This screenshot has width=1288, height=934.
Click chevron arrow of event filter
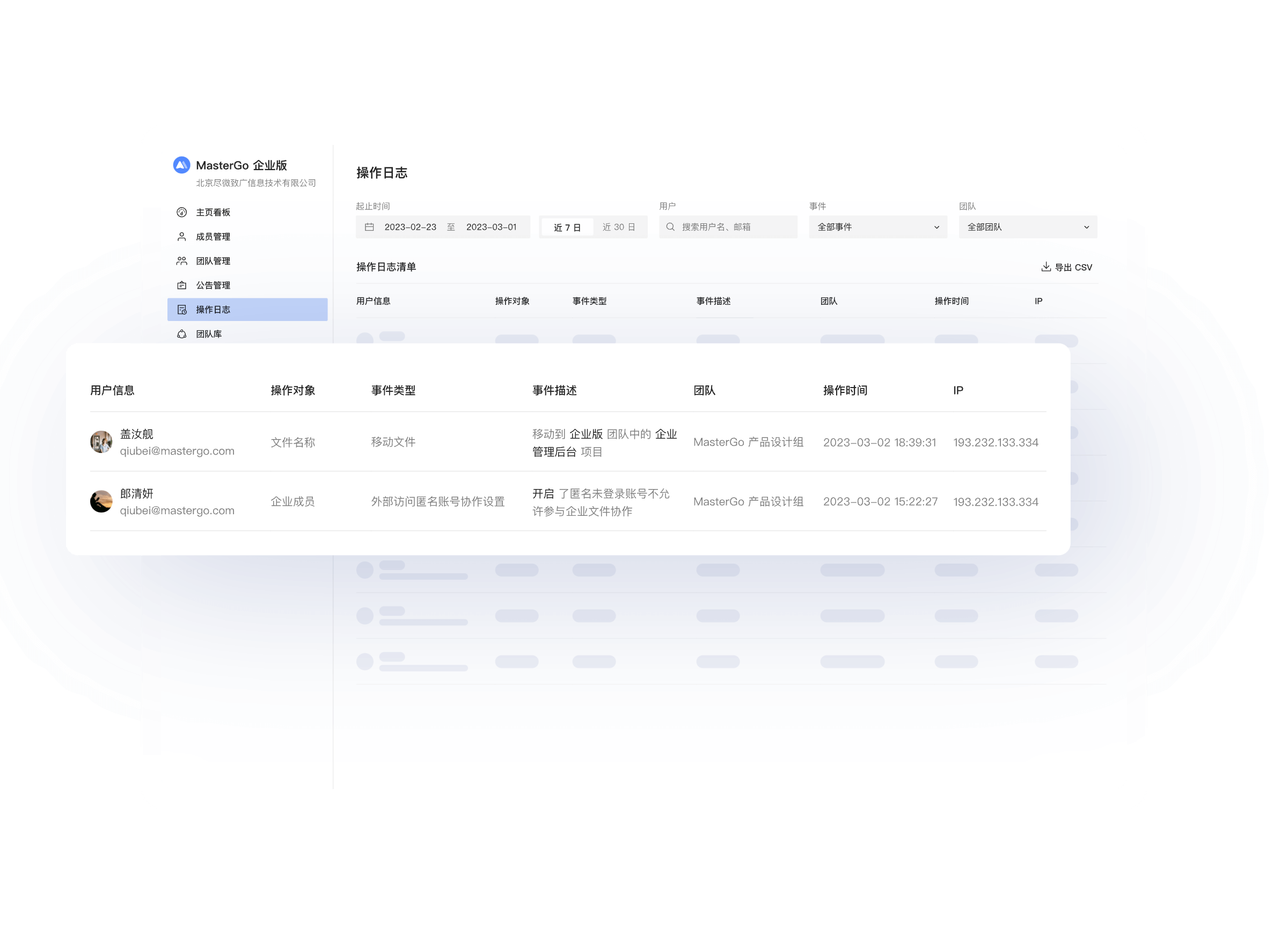pyautogui.click(x=936, y=227)
